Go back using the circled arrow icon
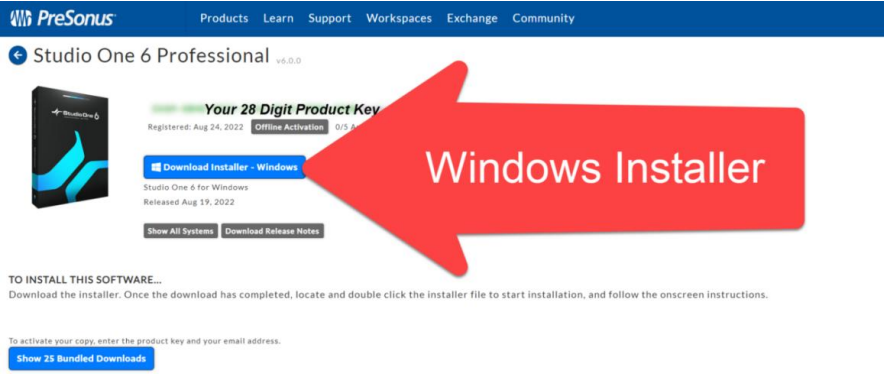The height and width of the screenshot is (381, 884). tap(18, 55)
